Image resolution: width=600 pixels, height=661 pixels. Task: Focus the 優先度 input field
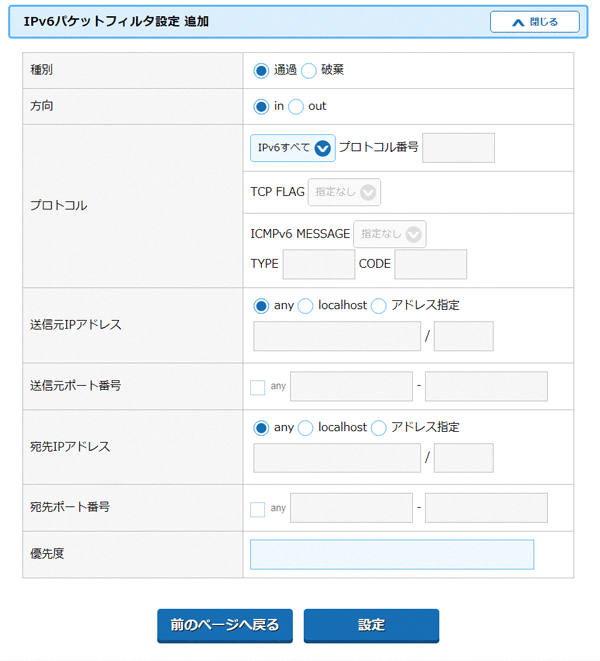392,554
